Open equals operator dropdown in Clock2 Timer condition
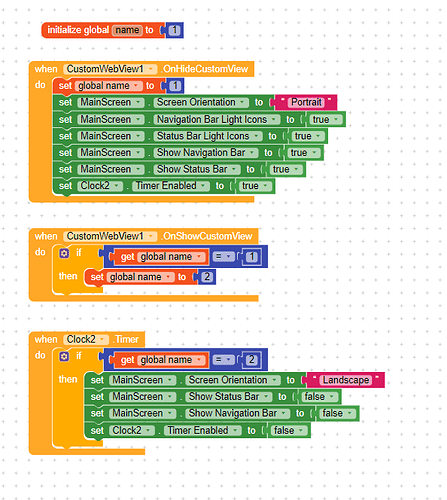447x500 pixels. click(x=223, y=360)
